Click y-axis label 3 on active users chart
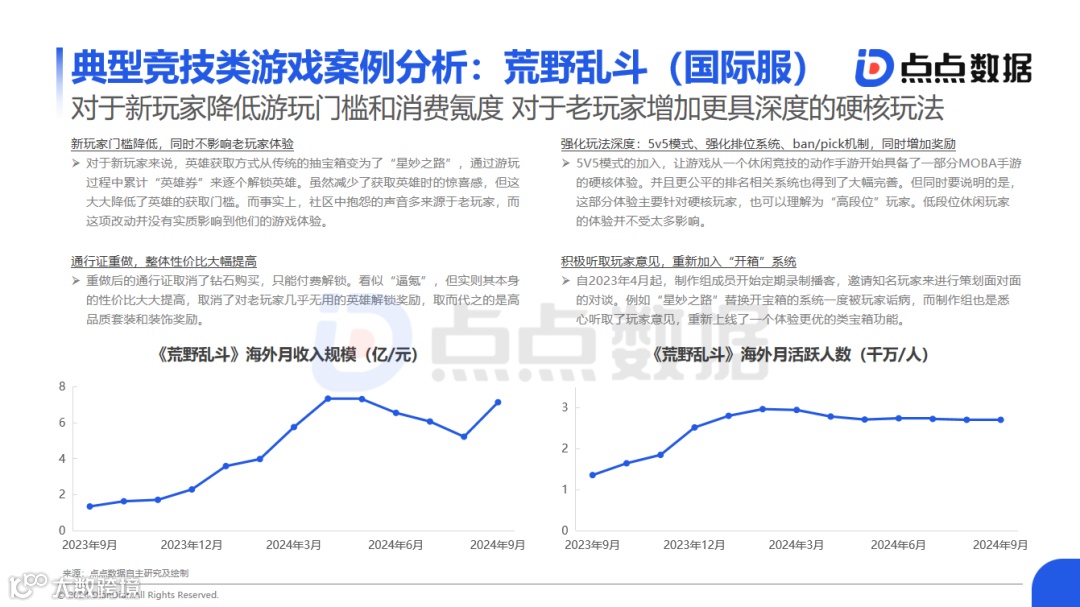This screenshot has width=1080, height=607. pyautogui.click(x=565, y=407)
